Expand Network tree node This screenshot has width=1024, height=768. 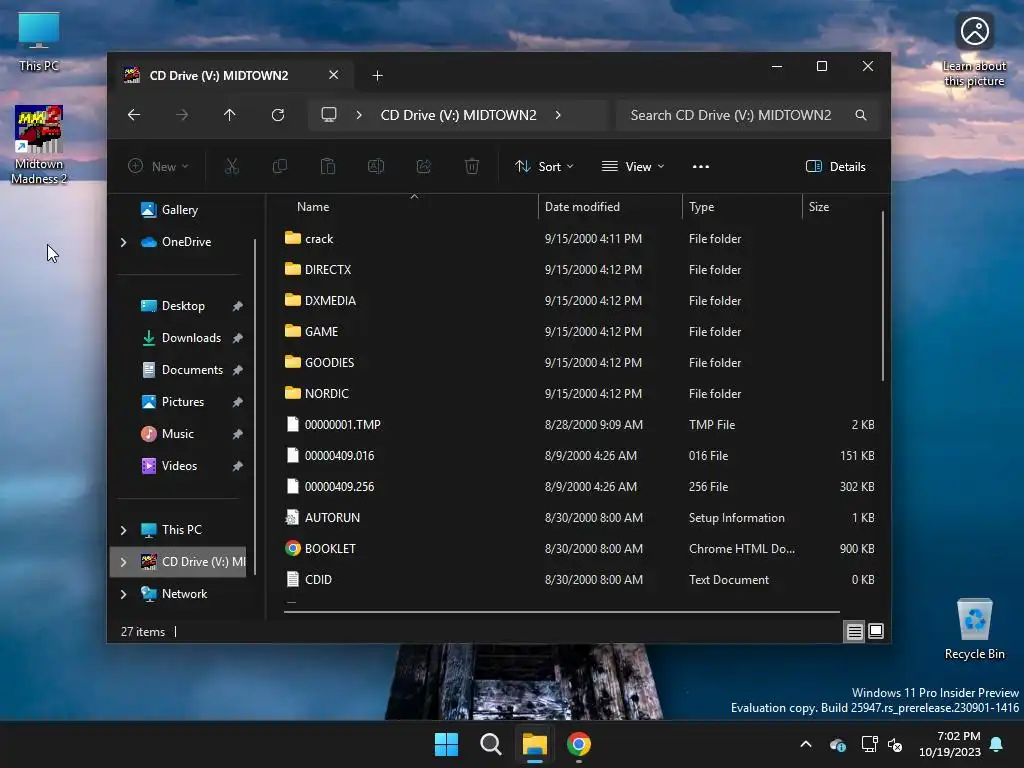(x=123, y=594)
